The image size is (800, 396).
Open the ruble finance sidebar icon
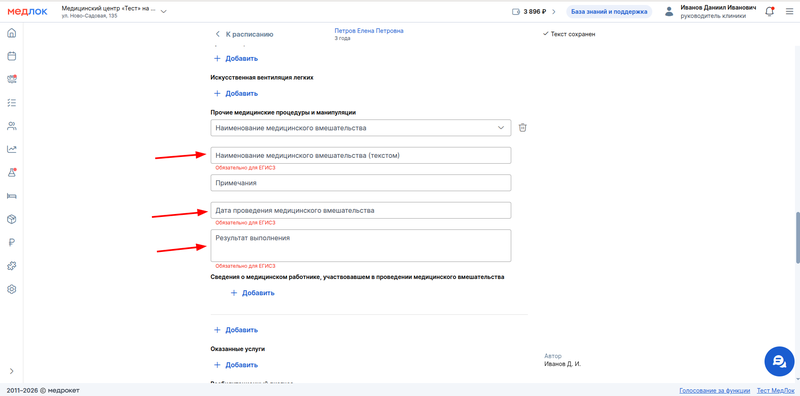[x=11, y=242]
